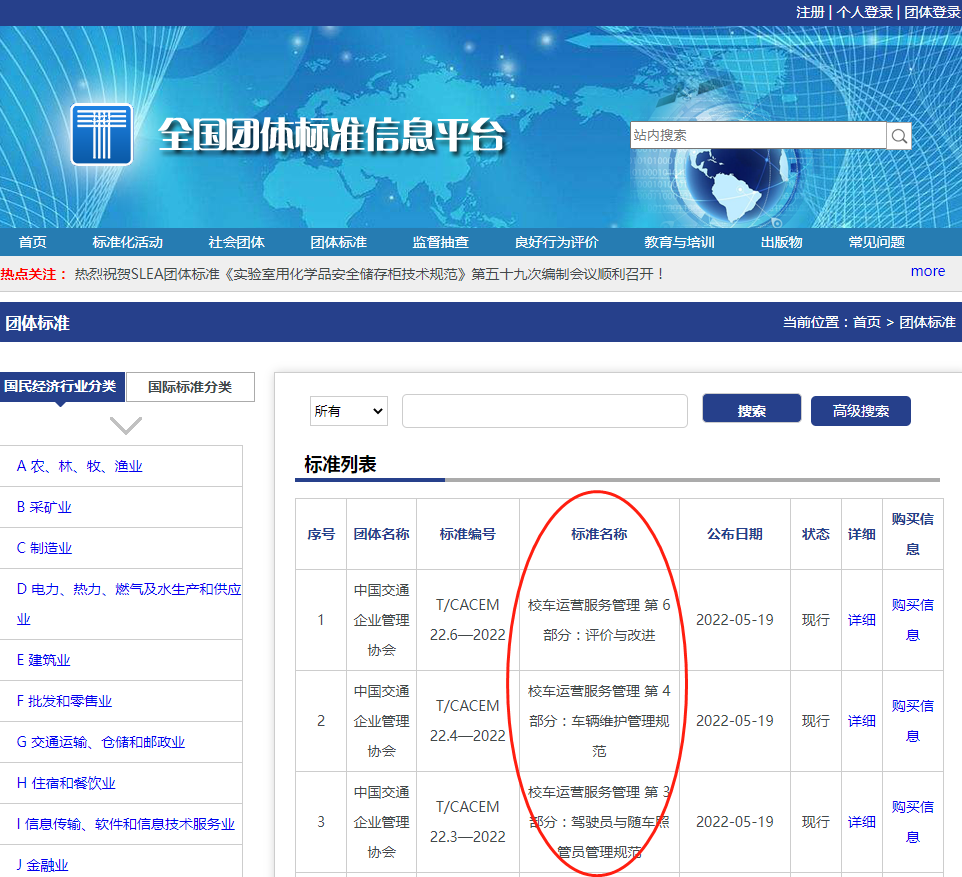This screenshot has width=962, height=877.
Task: Click the more link beside hot news
Action: (x=927, y=270)
